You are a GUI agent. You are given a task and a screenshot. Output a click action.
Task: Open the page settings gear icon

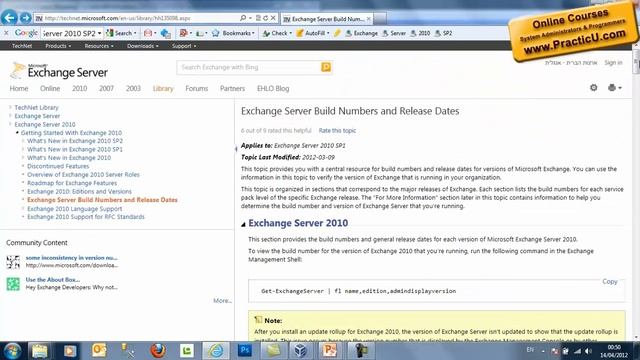click(593, 87)
